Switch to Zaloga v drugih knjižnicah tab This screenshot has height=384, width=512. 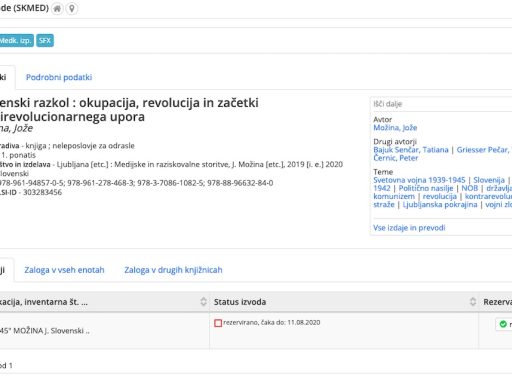pyautogui.click(x=173, y=270)
